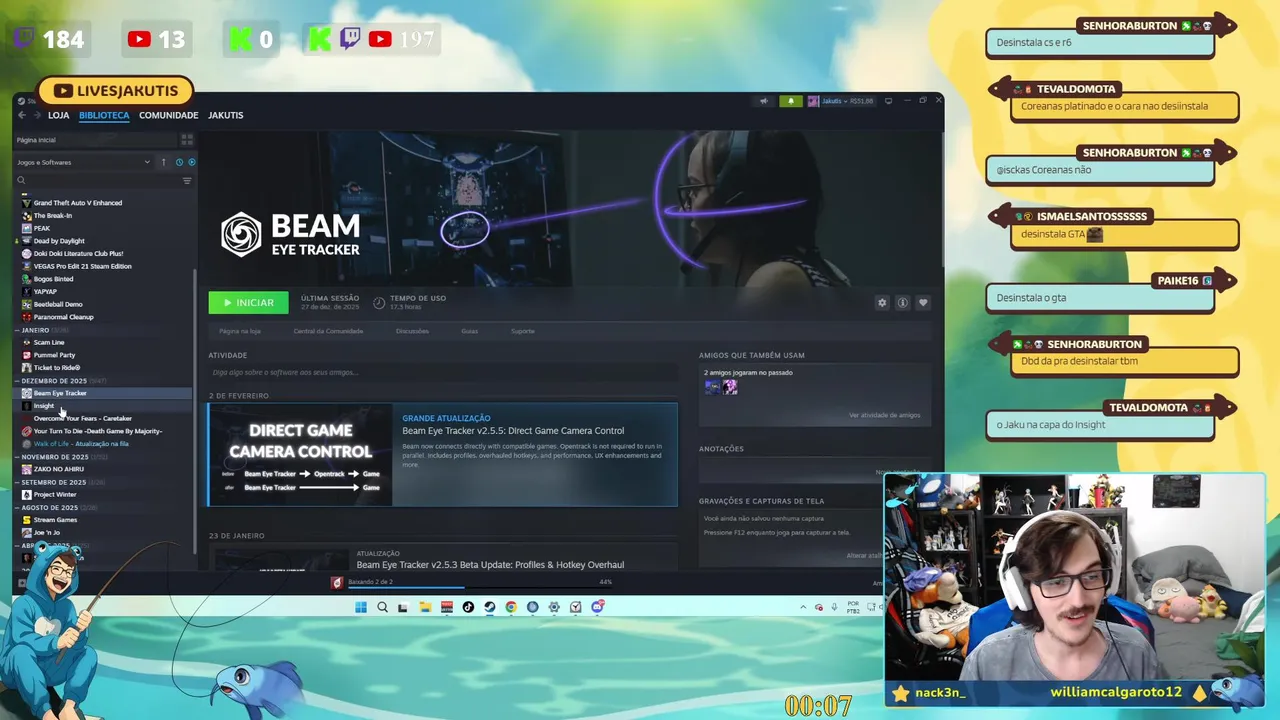Open advanced filter options icon in sidebar

[187, 181]
